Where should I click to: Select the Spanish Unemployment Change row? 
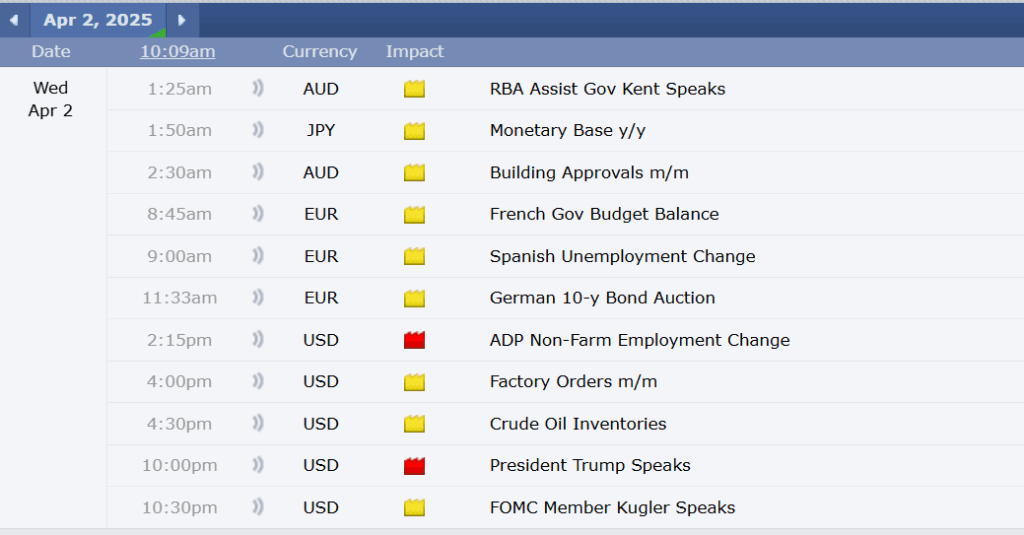click(622, 256)
